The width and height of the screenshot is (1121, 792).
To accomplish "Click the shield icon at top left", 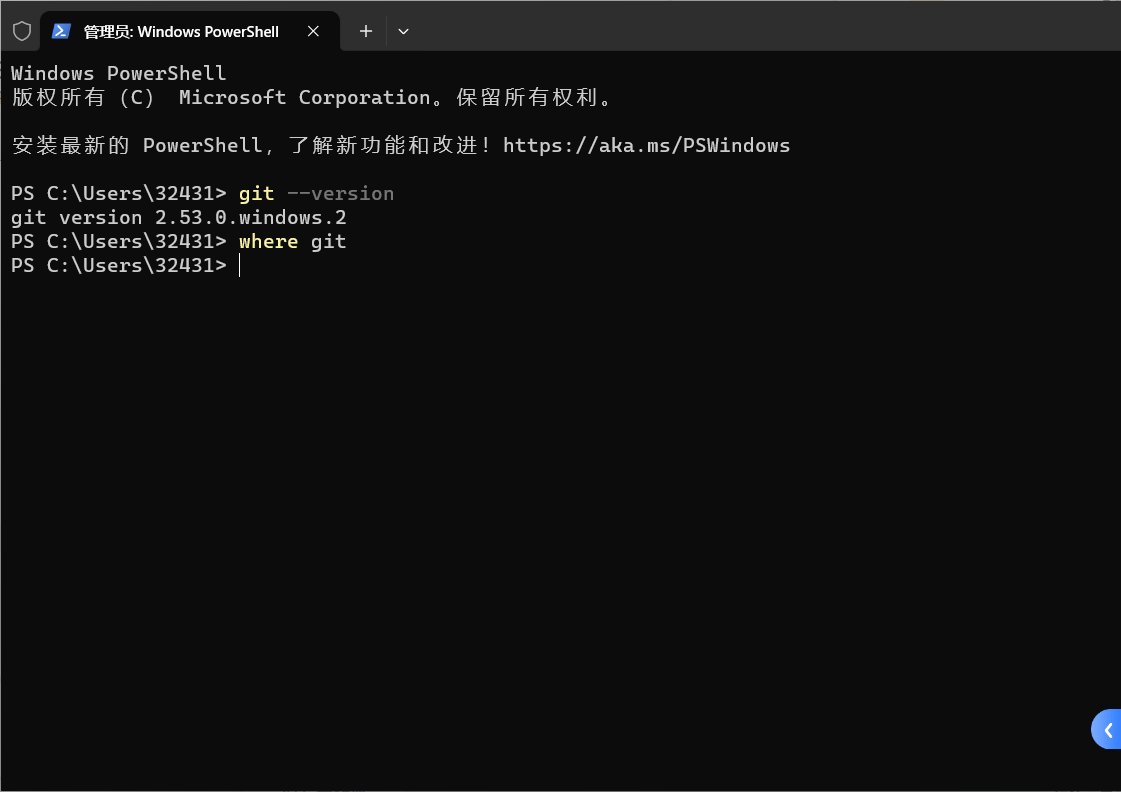I will (x=21, y=30).
